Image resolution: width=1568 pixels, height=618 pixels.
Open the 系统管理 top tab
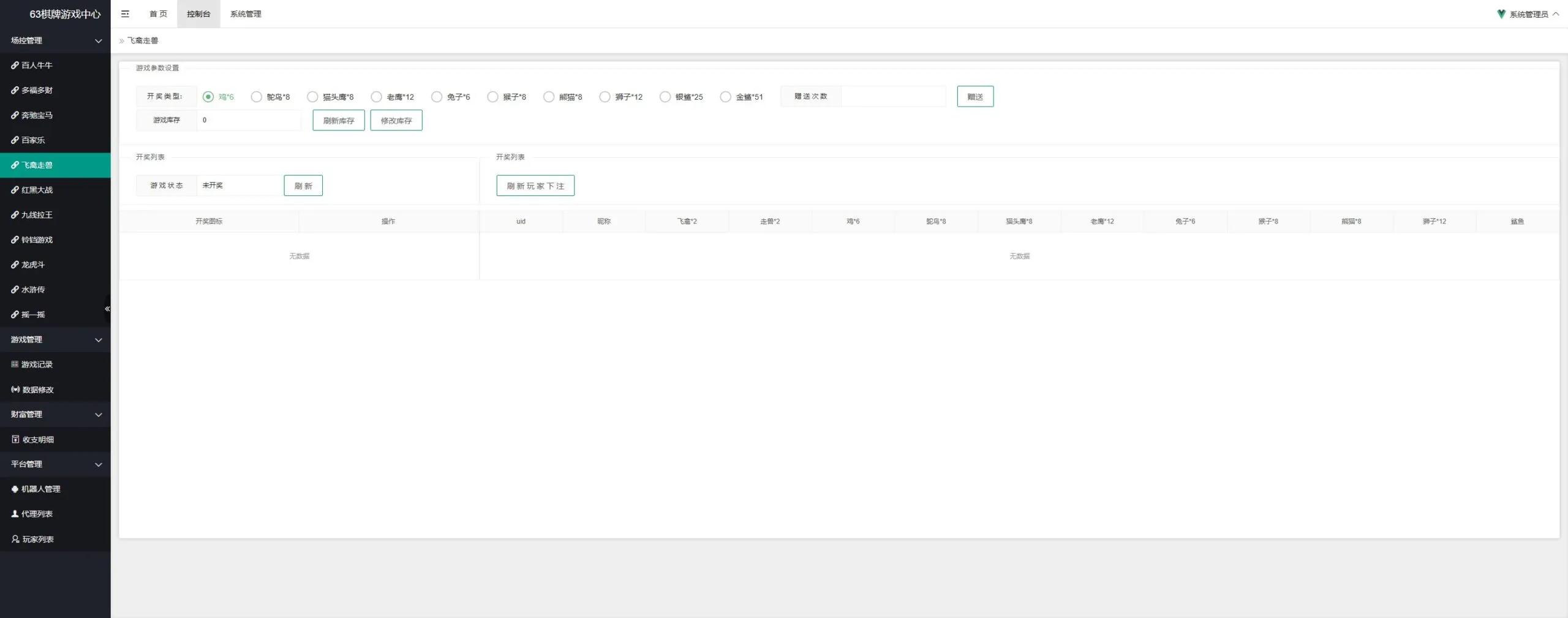246,13
